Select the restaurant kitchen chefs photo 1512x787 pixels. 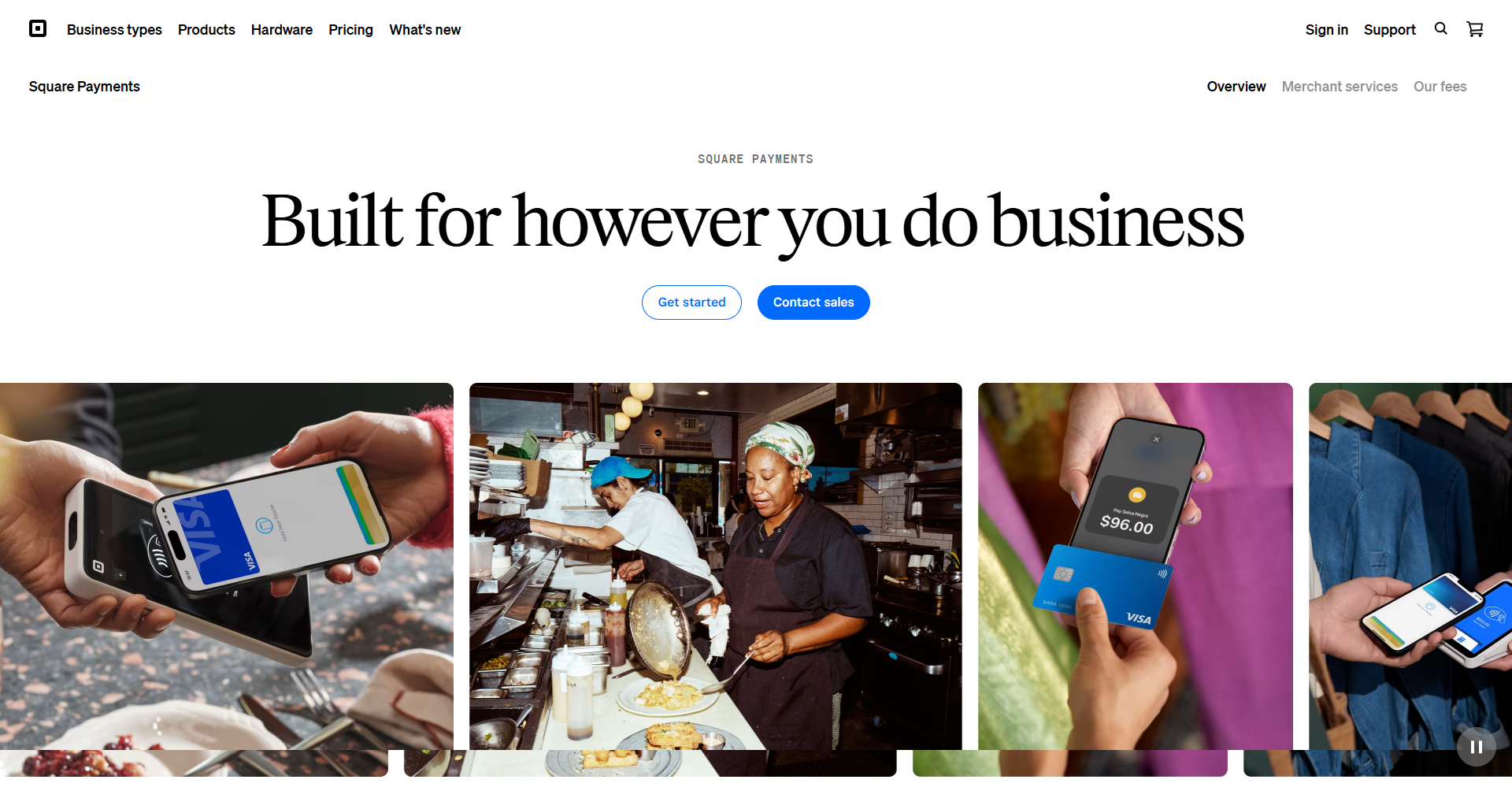[x=716, y=566]
